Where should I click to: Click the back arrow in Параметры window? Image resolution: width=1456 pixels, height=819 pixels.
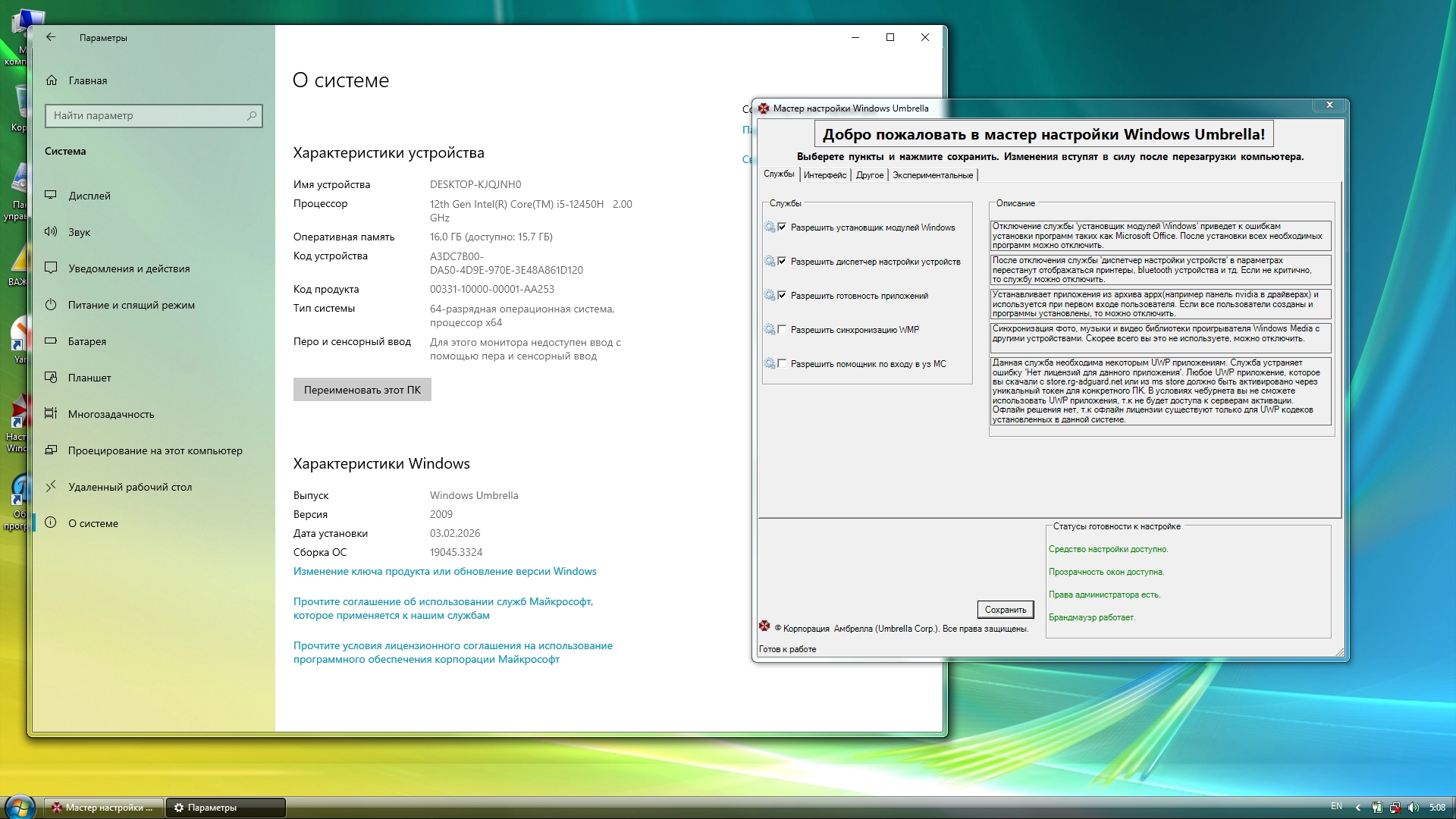51,37
